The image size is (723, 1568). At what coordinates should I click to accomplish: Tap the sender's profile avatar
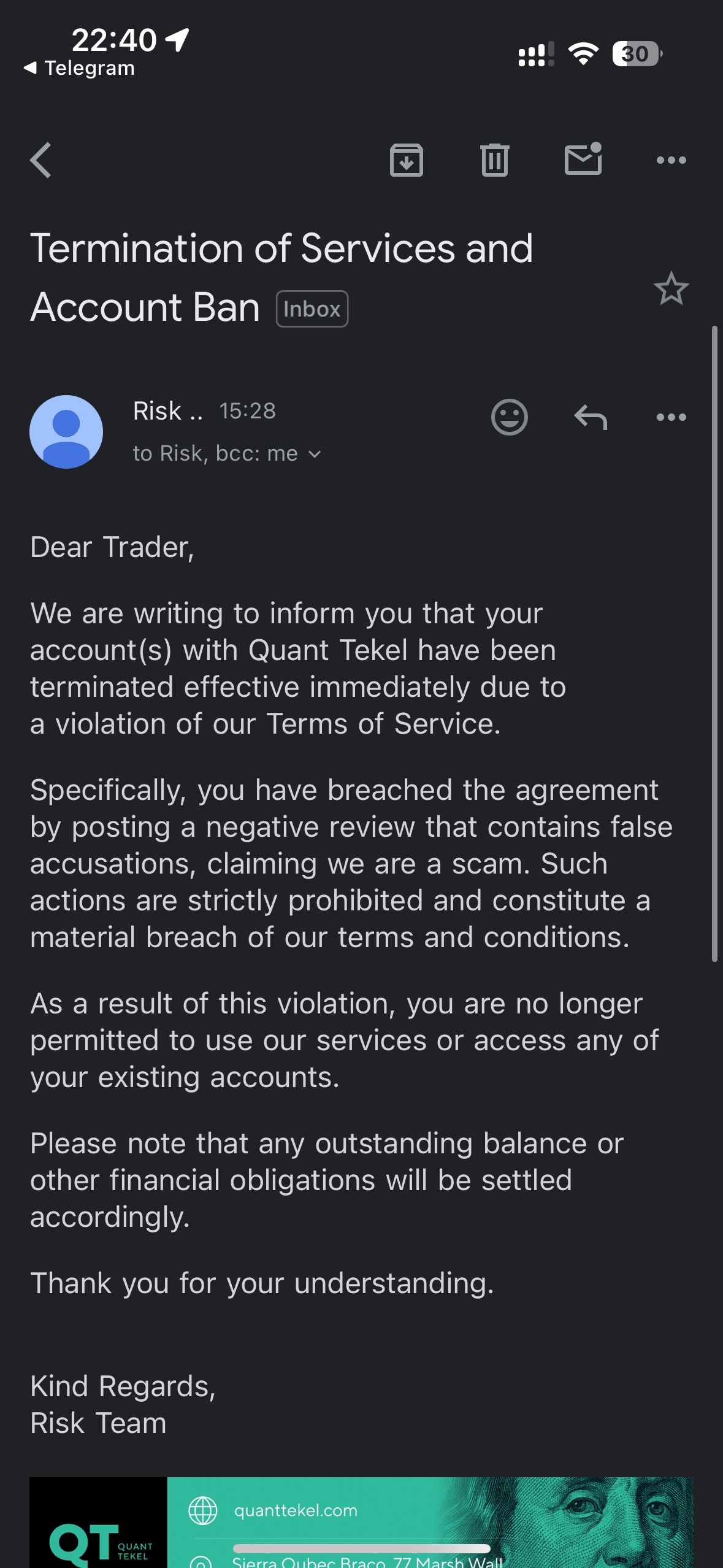point(66,432)
